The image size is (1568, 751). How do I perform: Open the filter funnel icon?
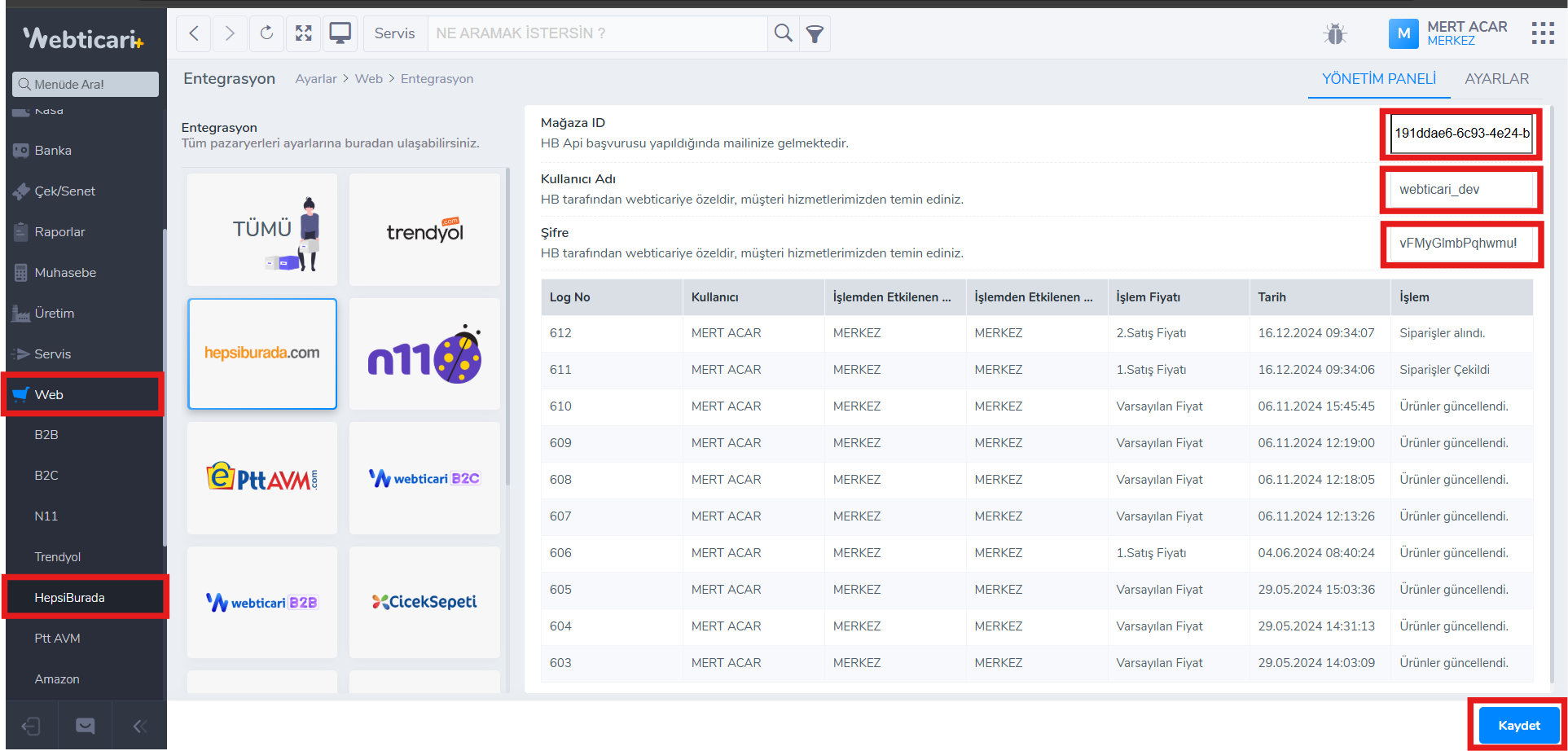(815, 33)
